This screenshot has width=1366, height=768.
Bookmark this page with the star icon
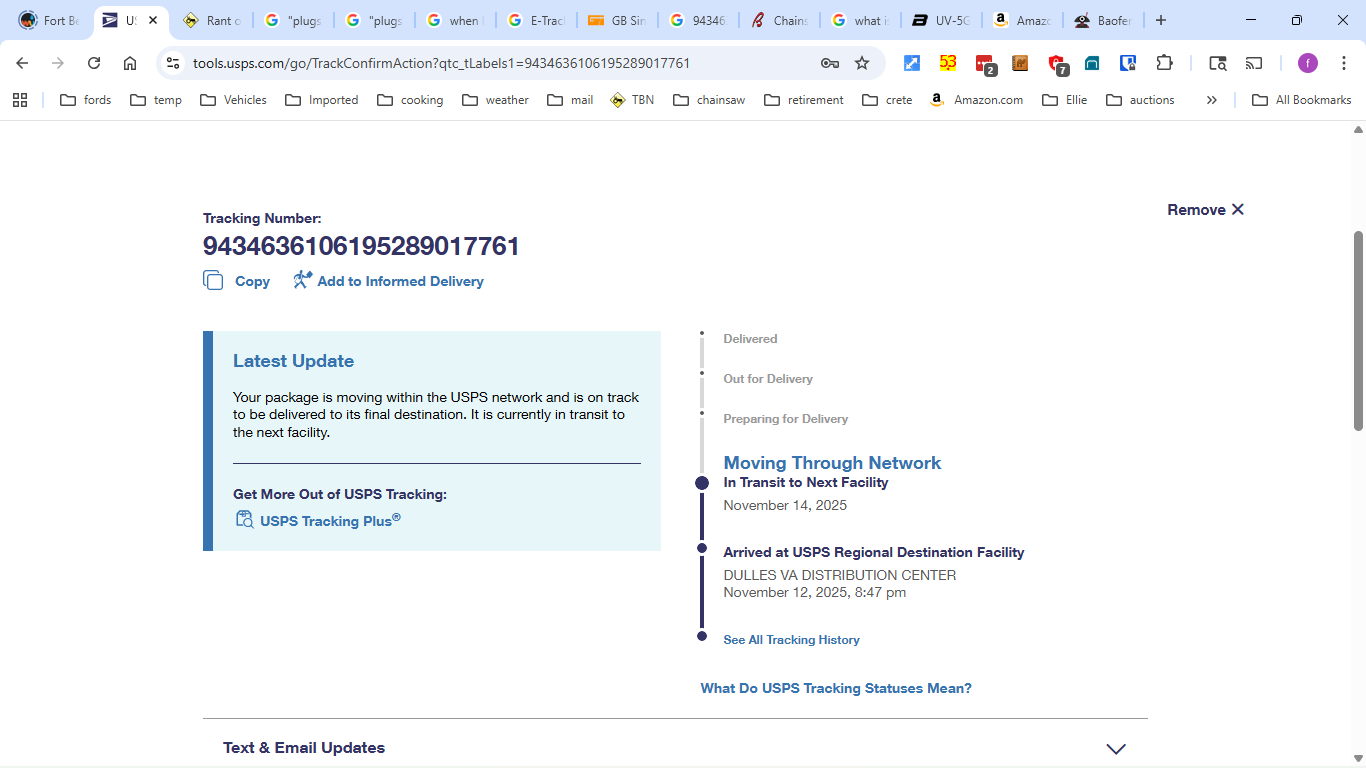click(862, 63)
